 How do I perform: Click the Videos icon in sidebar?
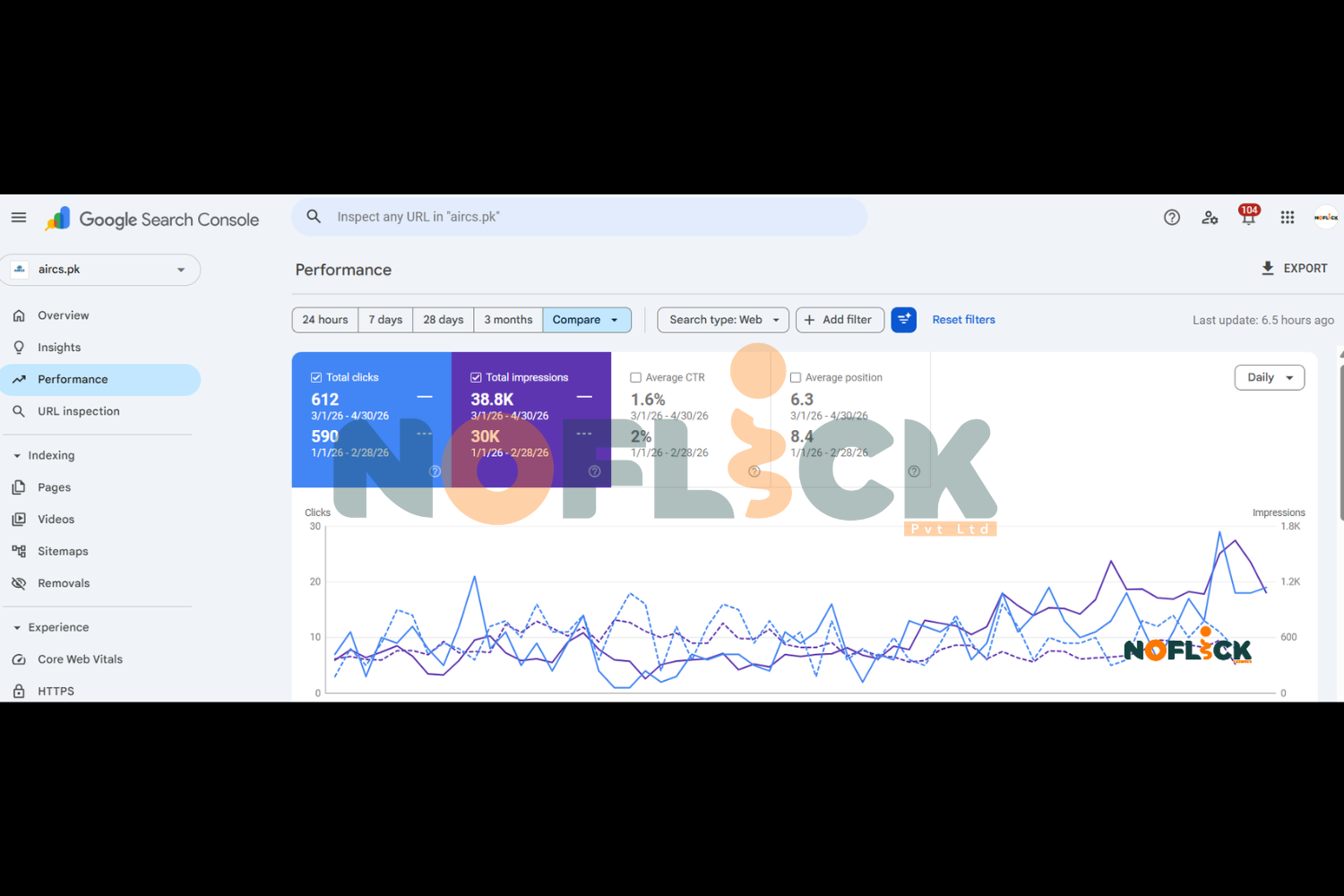(19, 520)
